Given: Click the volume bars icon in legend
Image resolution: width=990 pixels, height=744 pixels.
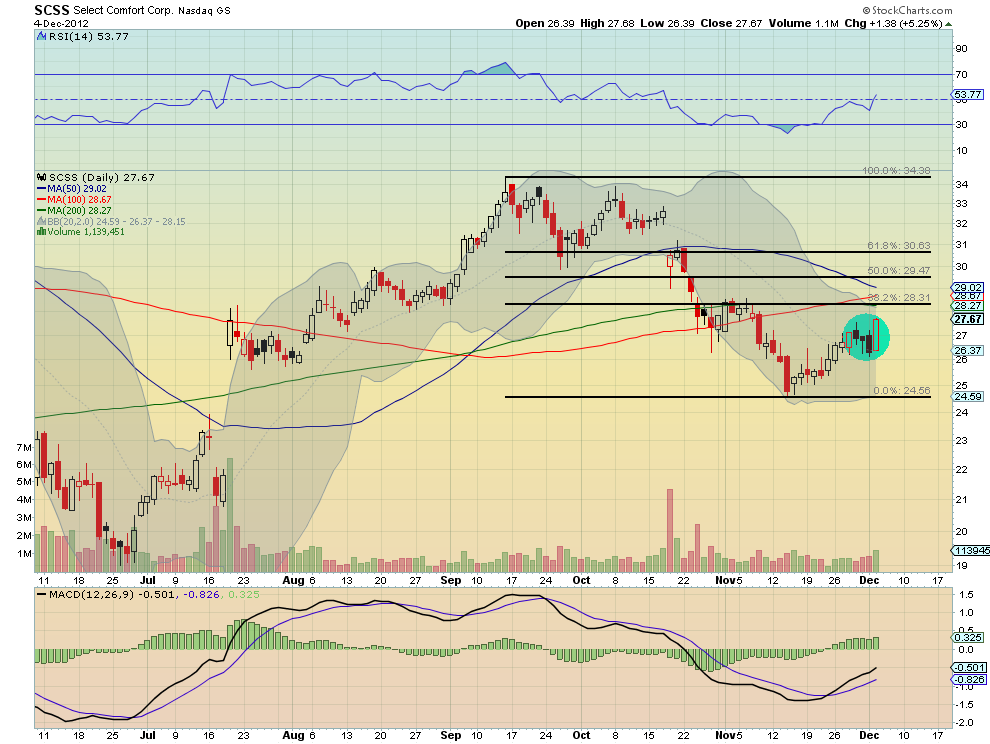Looking at the screenshot, I should [x=42, y=231].
